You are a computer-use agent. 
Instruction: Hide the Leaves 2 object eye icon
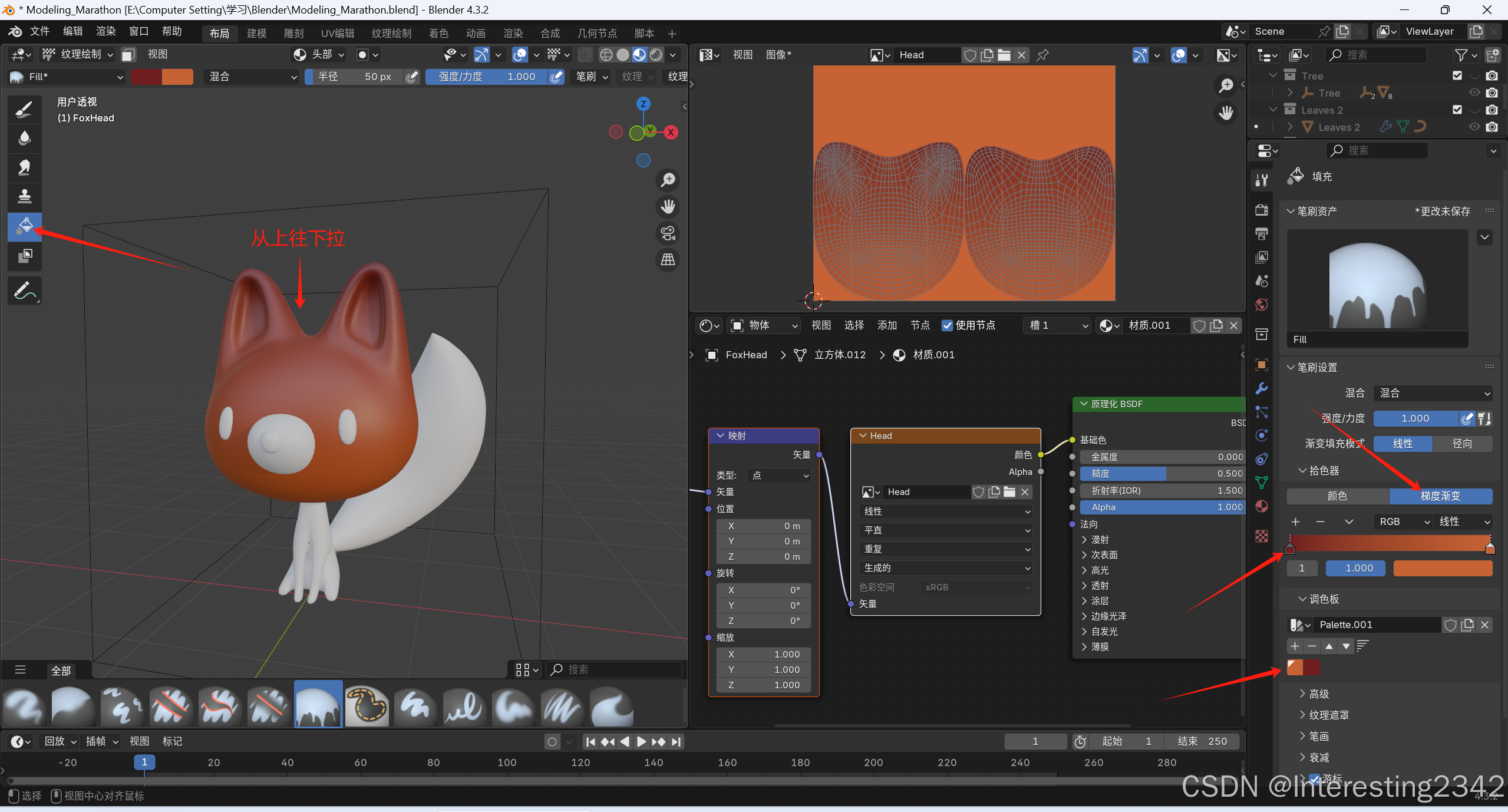click(1474, 127)
